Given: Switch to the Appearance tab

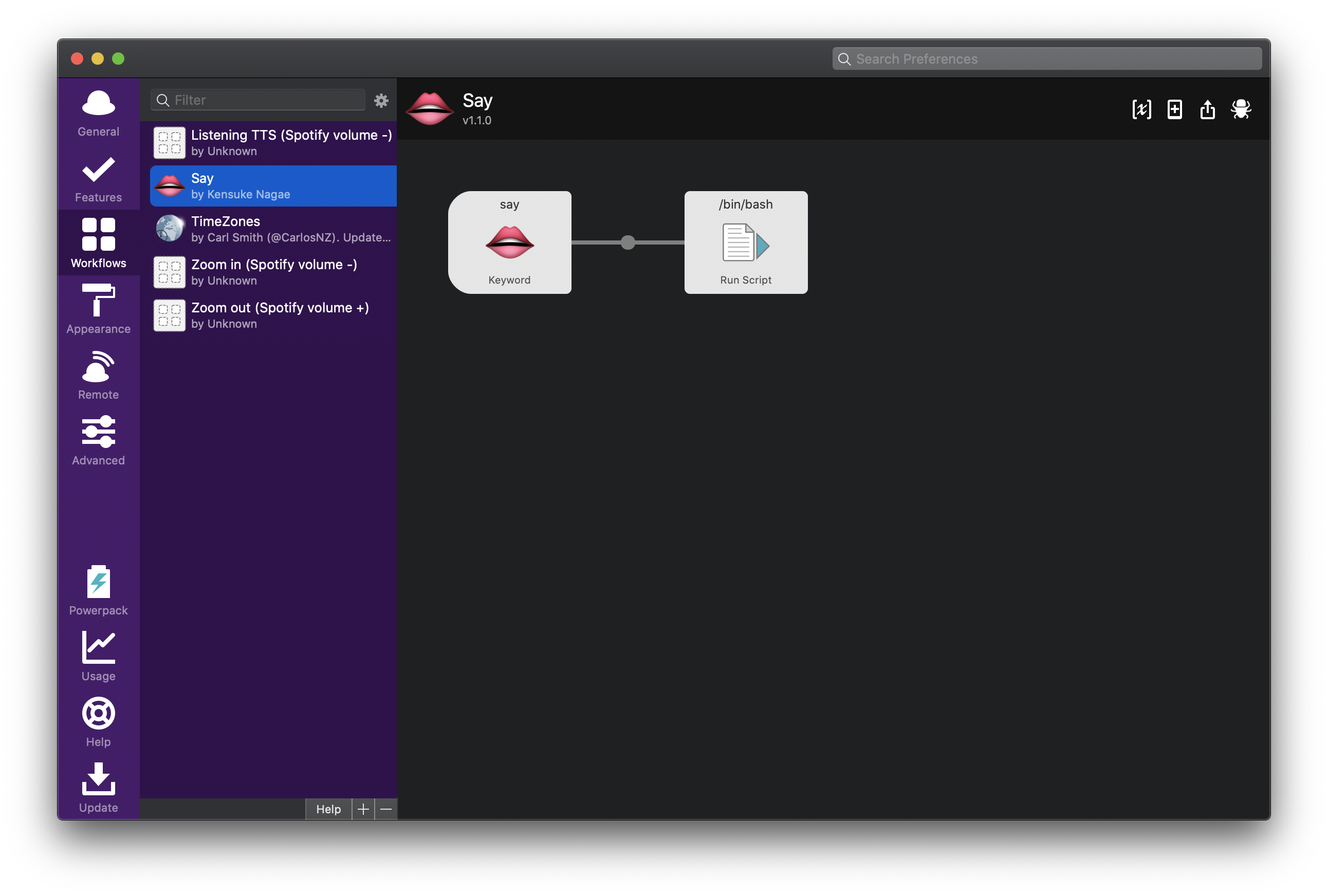Looking at the screenshot, I should [98, 309].
